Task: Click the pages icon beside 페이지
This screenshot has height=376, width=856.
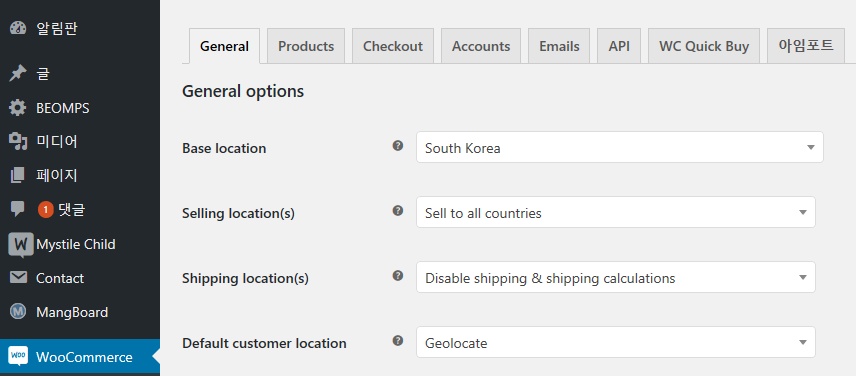Action: point(17,176)
